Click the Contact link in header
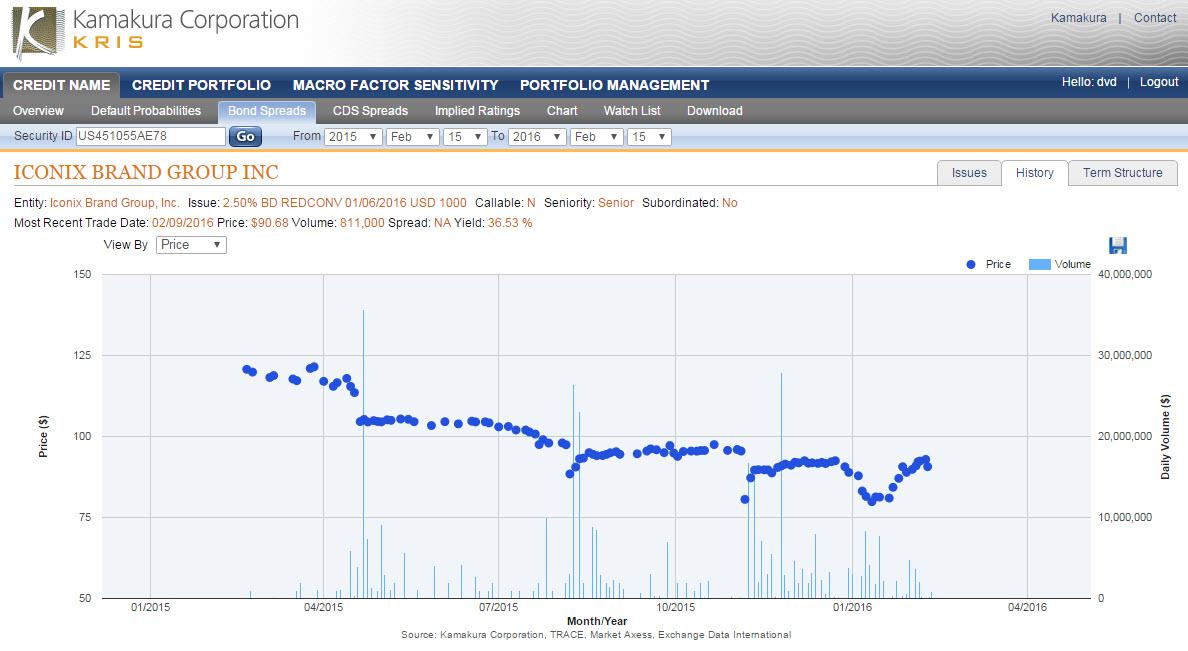 [1155, 17]
